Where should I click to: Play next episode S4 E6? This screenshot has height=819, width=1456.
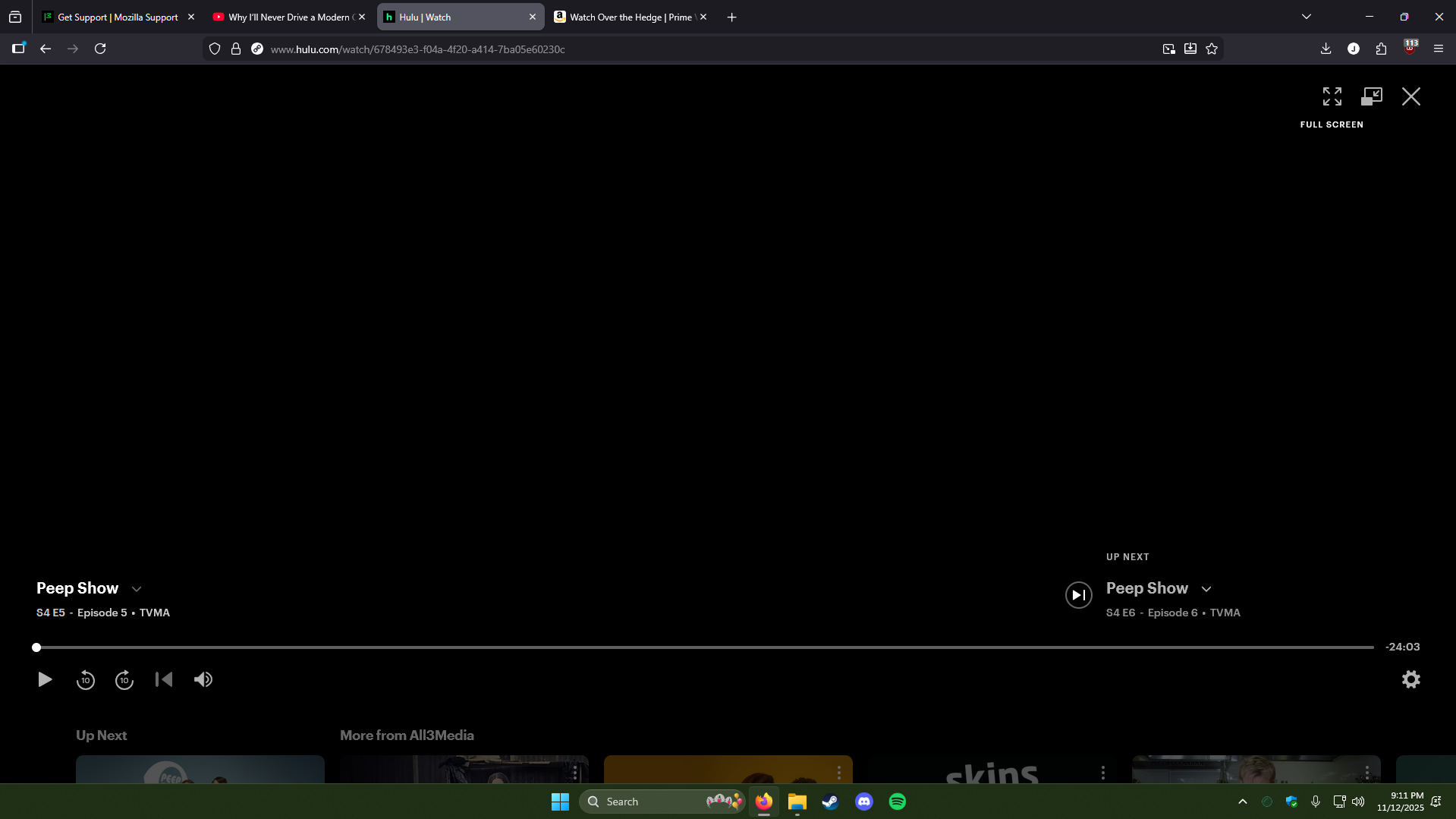[1079, 595]
